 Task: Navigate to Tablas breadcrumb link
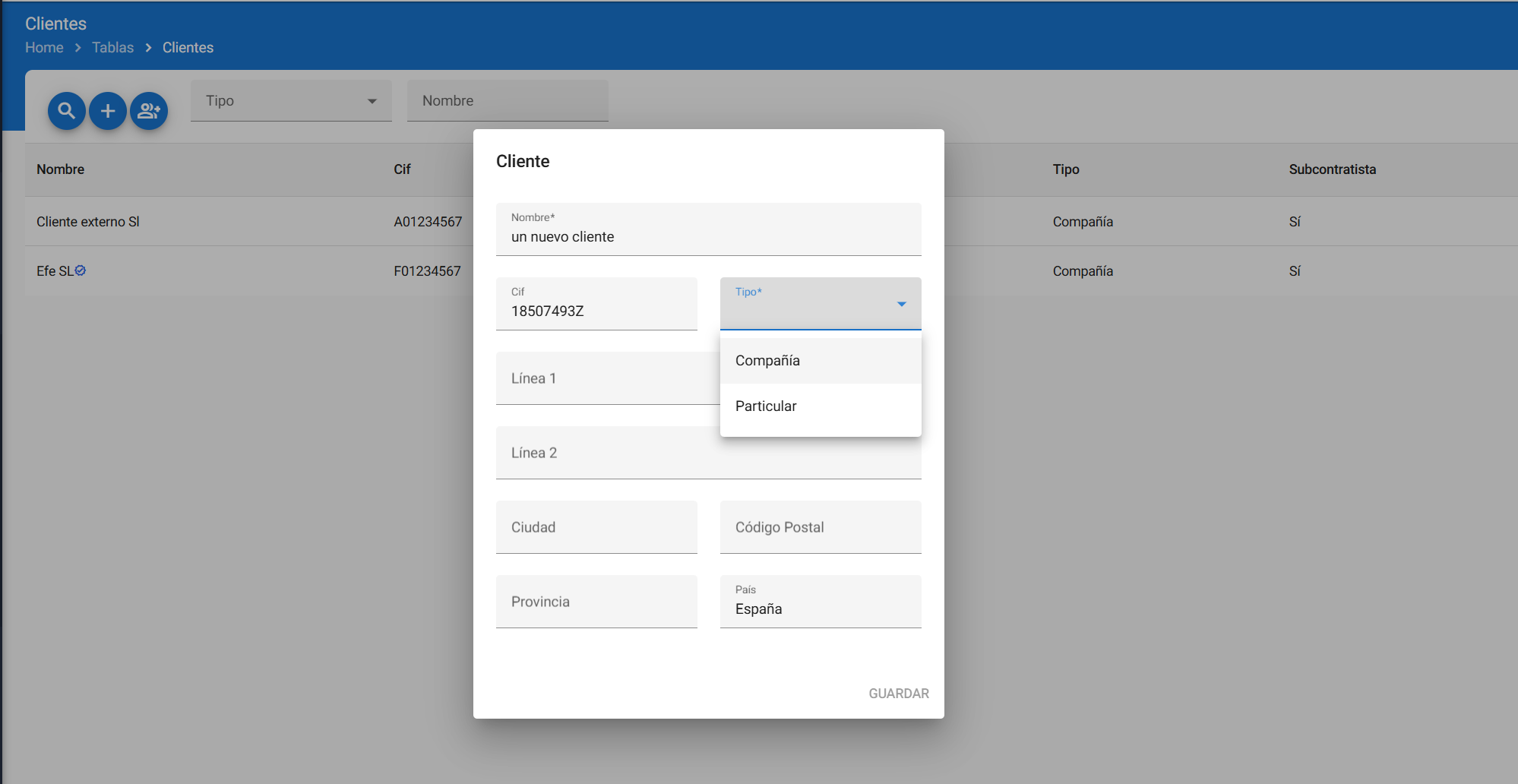point(112,48)
